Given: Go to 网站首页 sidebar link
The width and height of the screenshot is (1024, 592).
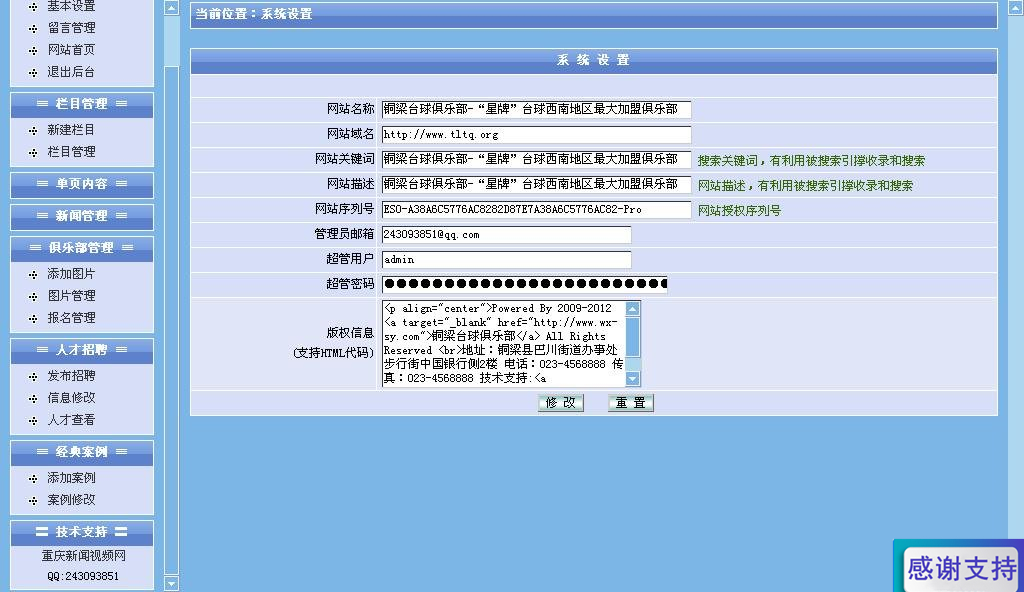Looking at the screenshot, I should pyautogui.click(x=71, y=50).
